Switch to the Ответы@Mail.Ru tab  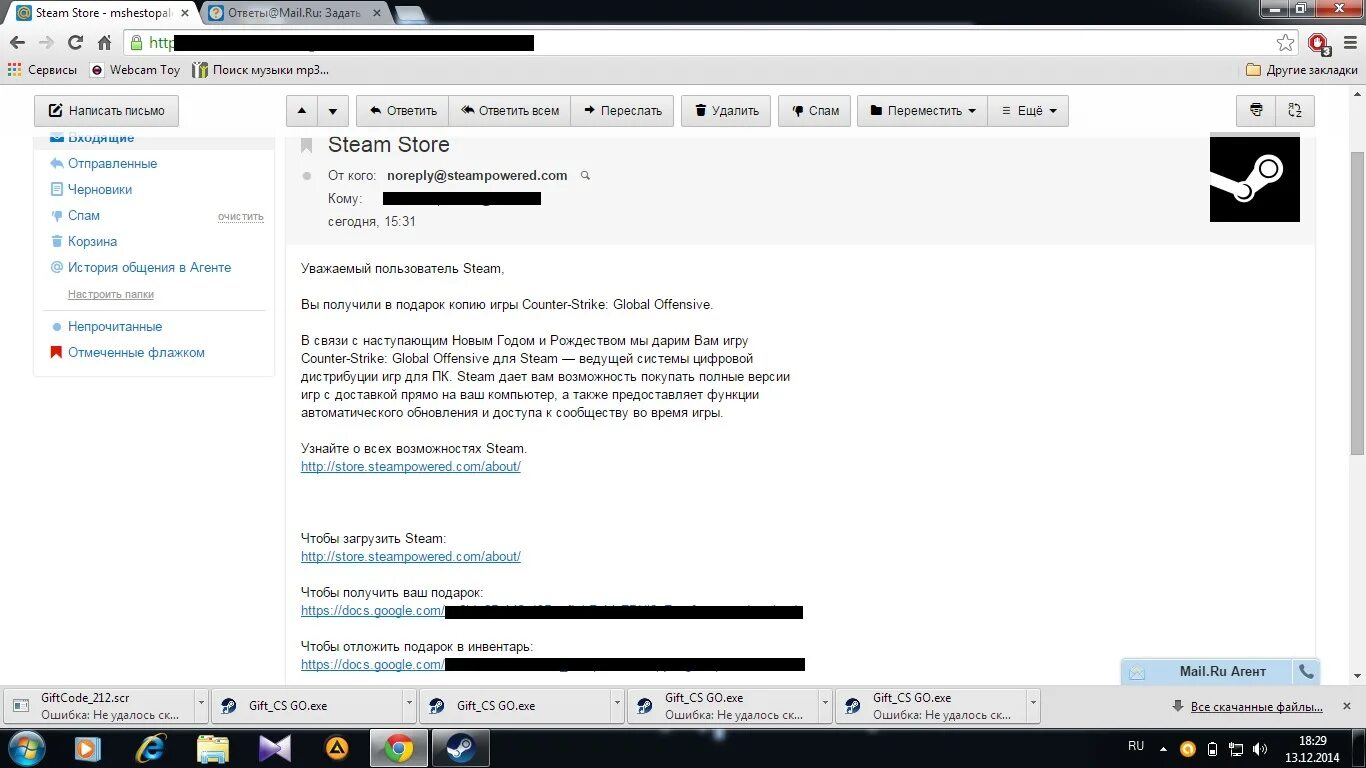click(291, 13)
